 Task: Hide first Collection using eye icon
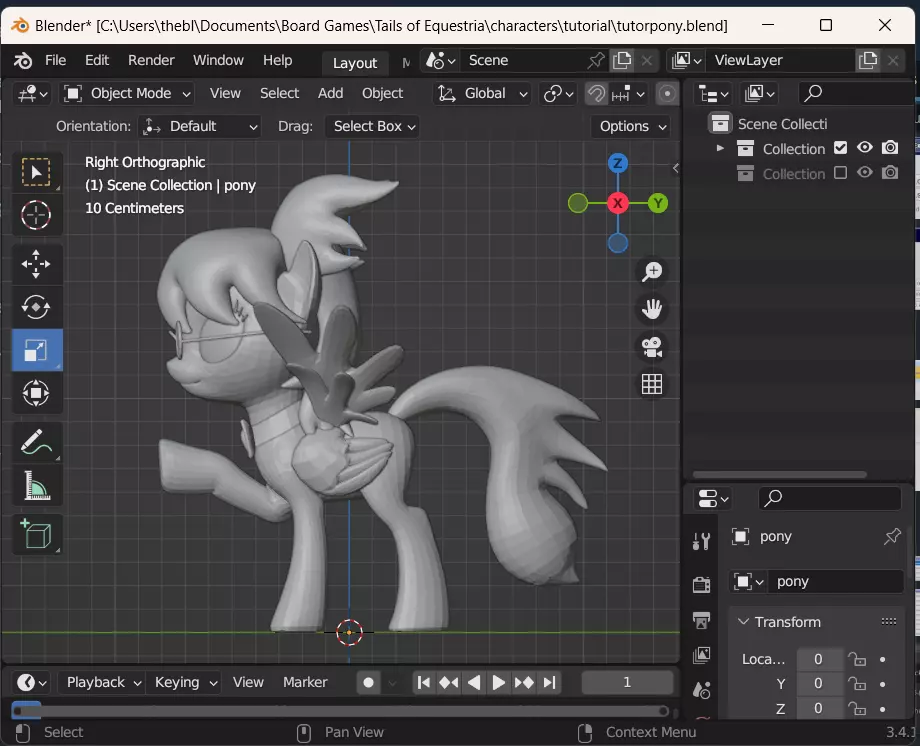[865, 148]
